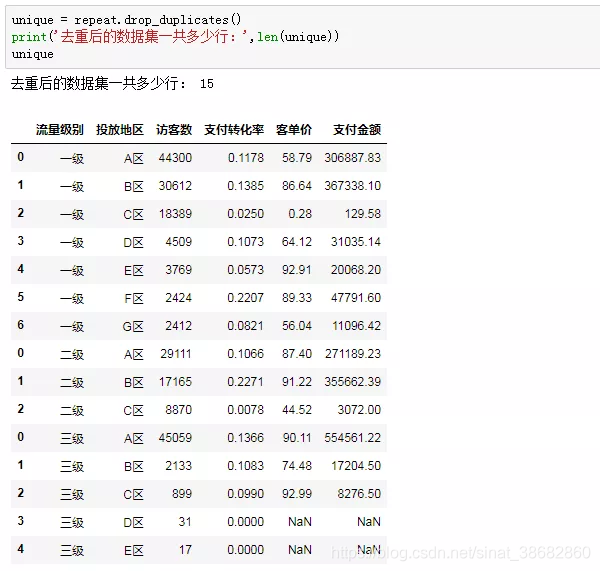Screen dimensions: 600x571
Task: Click the payment amount 355662.39
Action: pyautogui.click(x=352, y=382)
